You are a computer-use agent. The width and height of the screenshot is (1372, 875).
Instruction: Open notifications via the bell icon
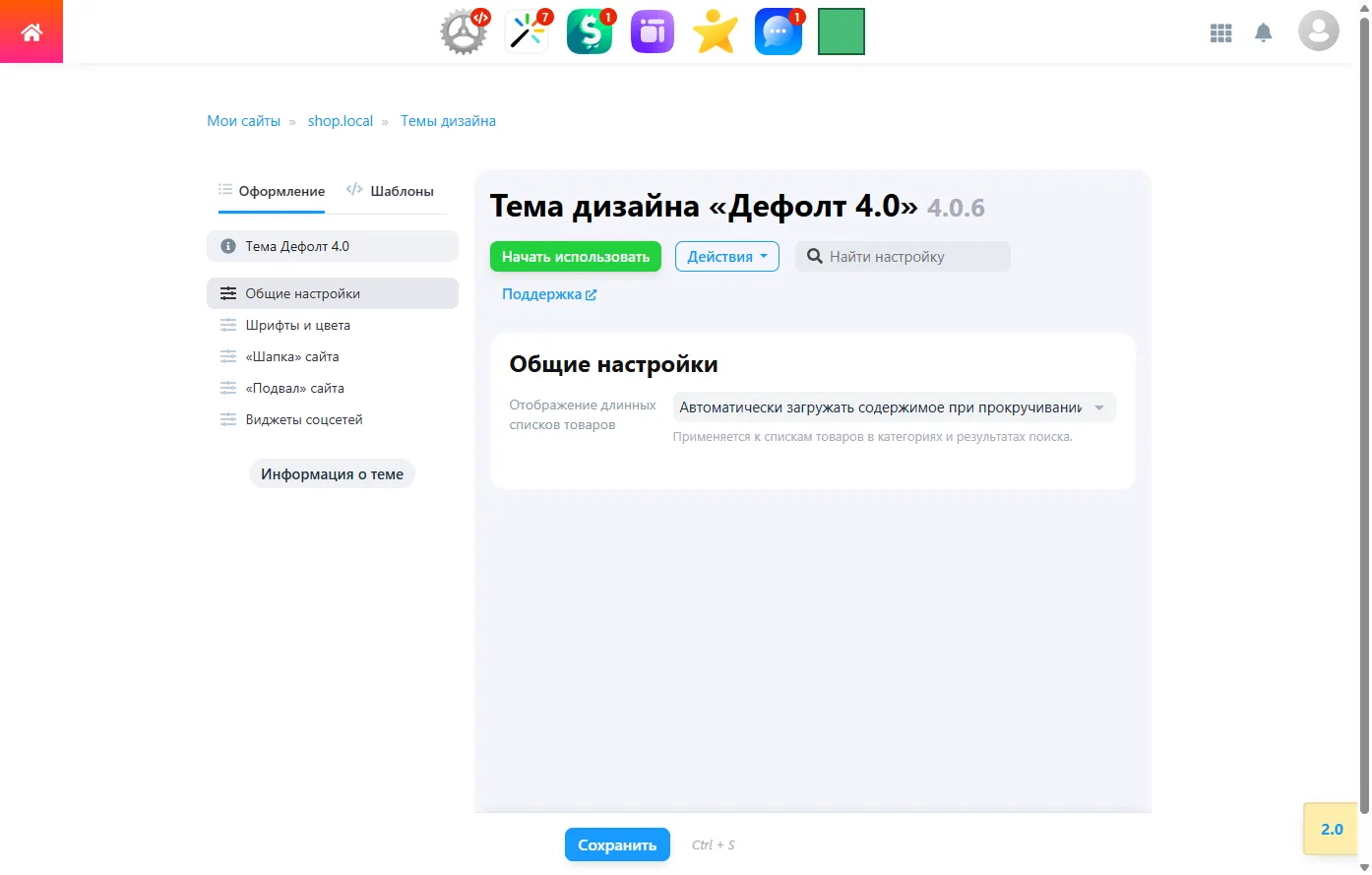coord(1264,32)
